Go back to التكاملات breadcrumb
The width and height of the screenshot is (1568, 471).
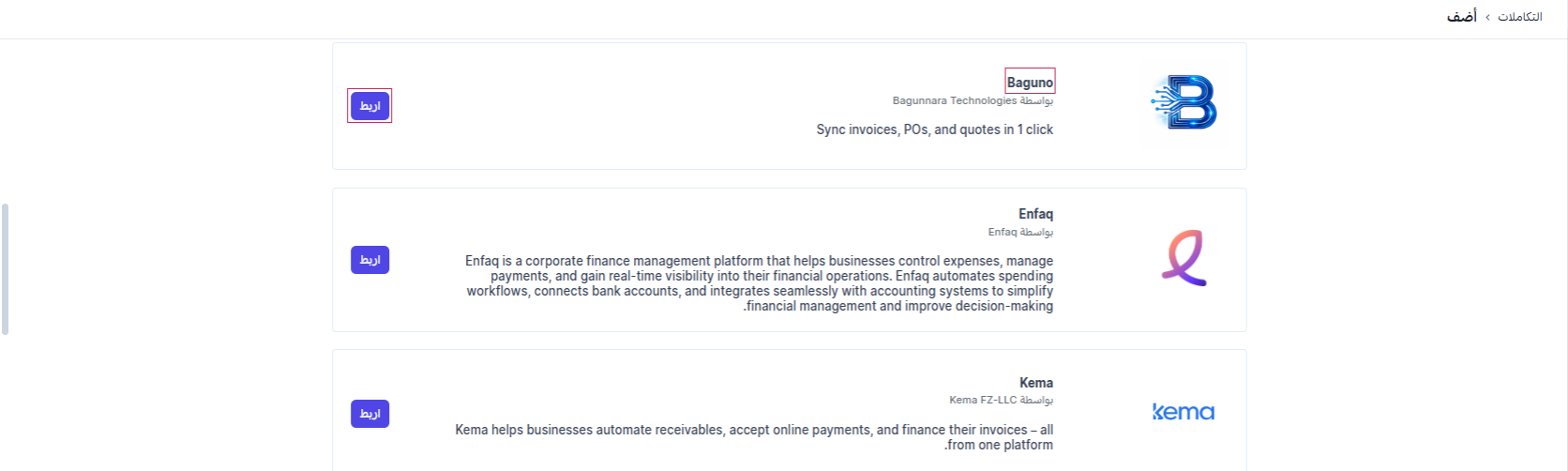pos(1519,17)
